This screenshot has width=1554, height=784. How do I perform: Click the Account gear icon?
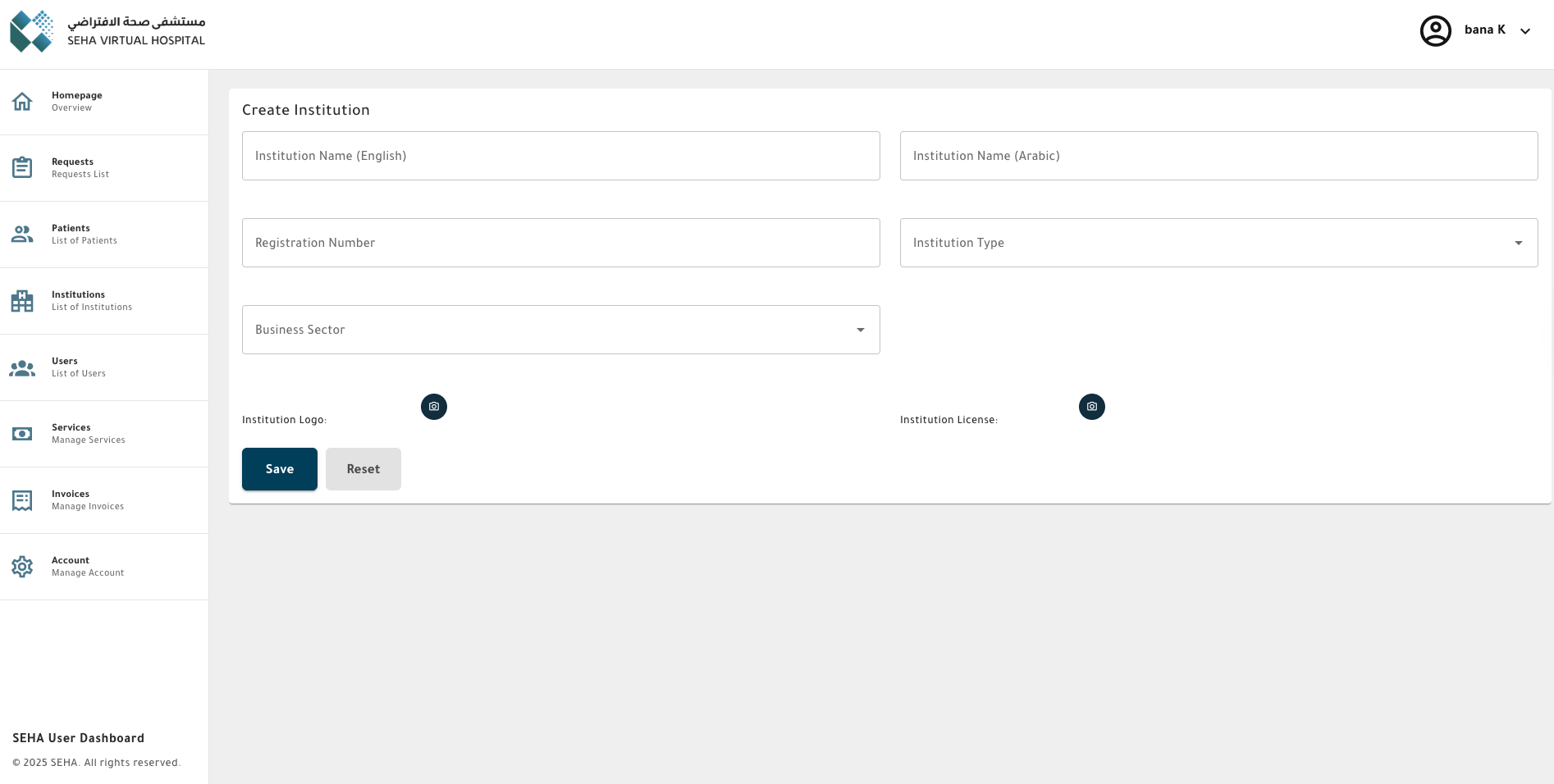(x=22, y=567)
